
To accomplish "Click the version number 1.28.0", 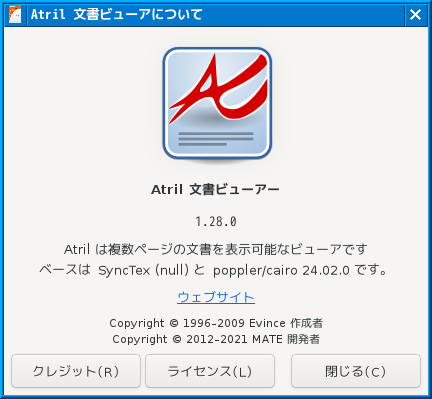I will coord(216,222).
